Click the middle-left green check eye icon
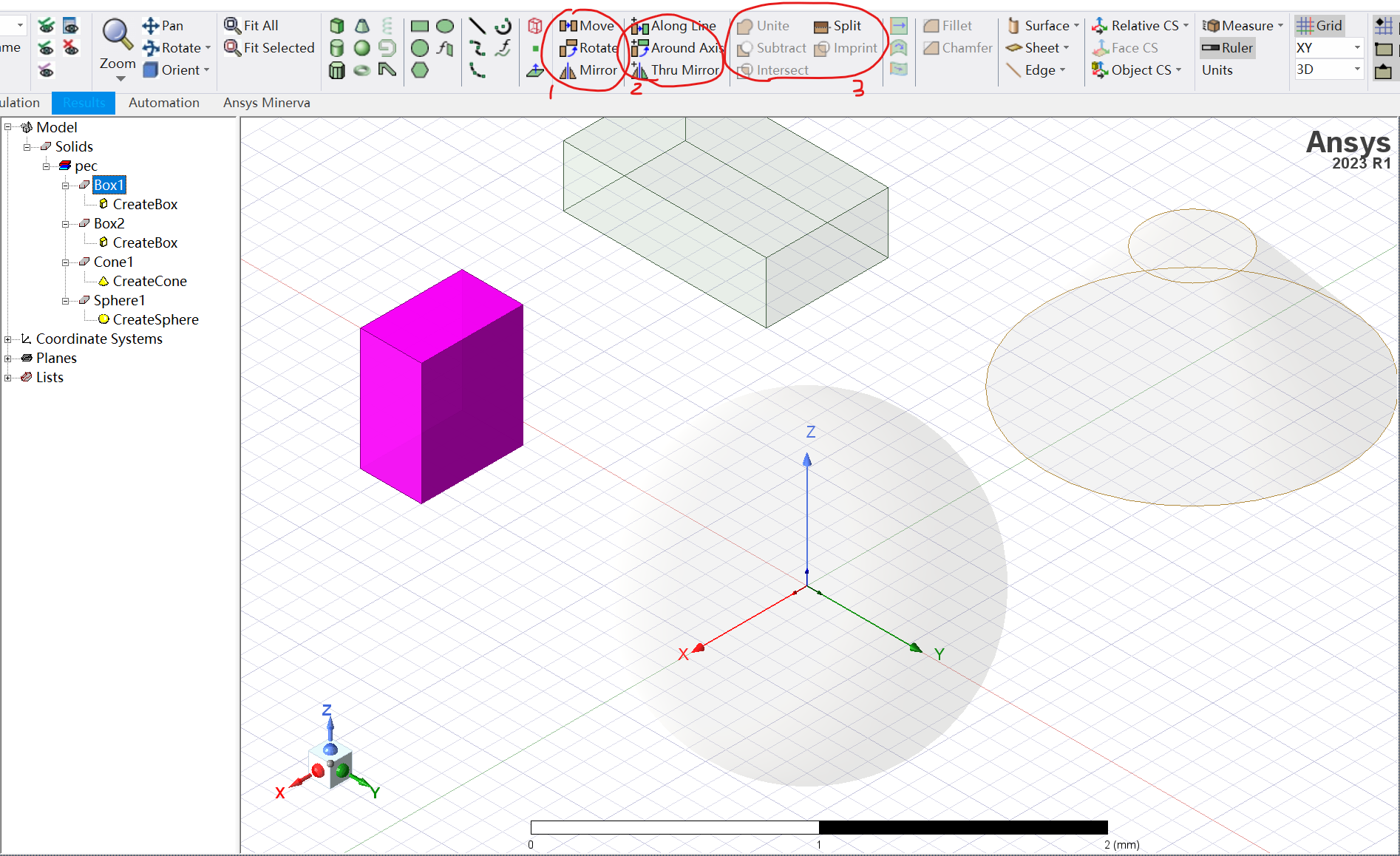 pos(46,48)
